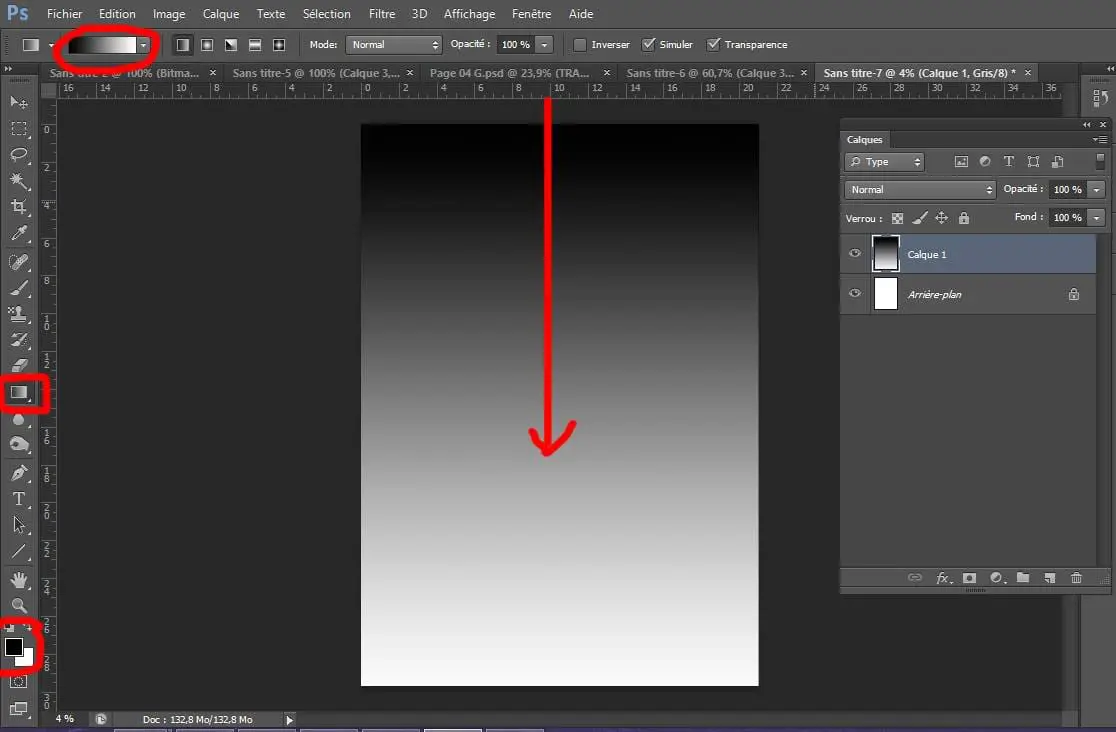Select the Line shape tool
1116x732 pixels.
tap(19, 551)
